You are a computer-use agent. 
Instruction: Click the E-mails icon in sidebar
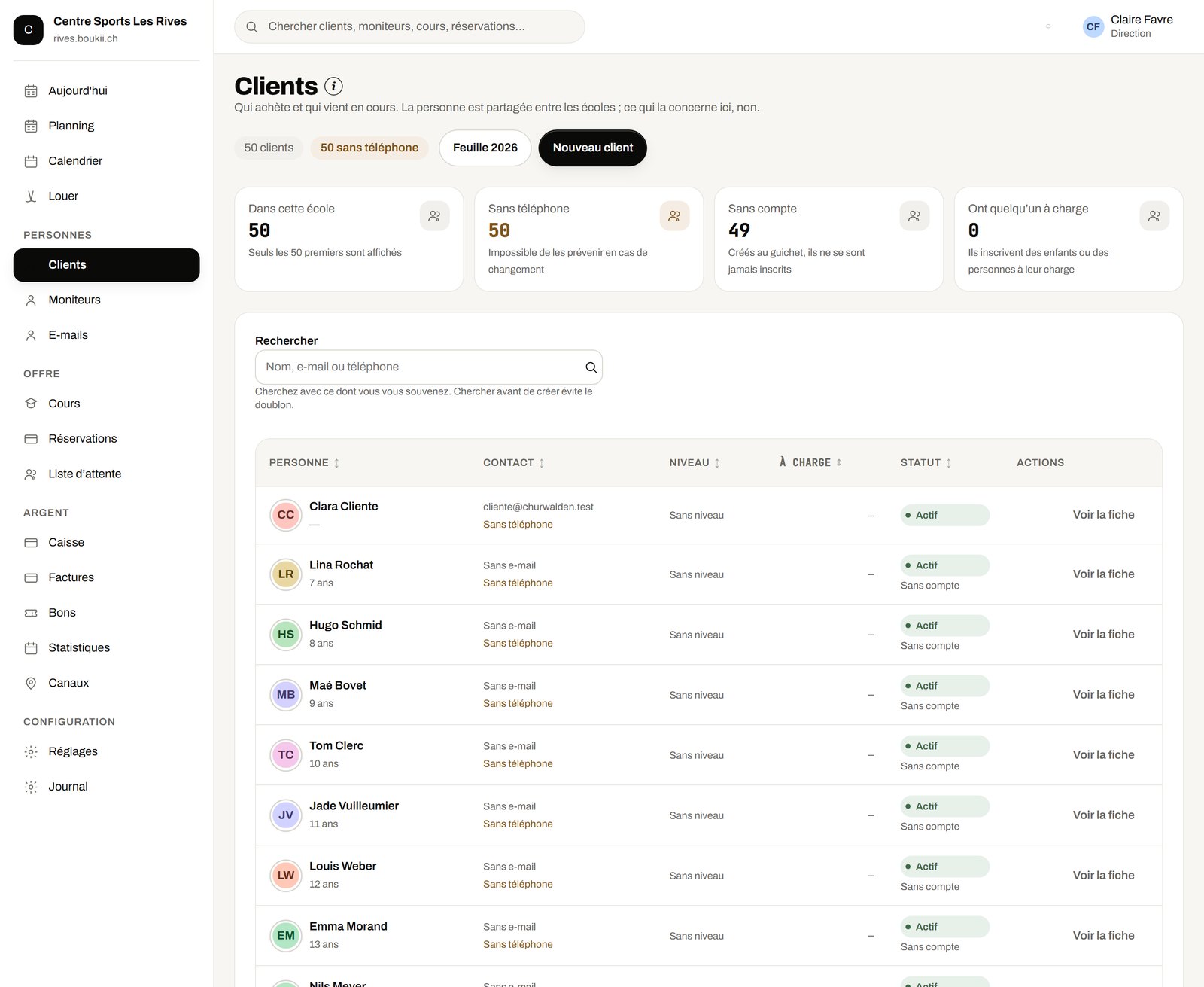31,336
